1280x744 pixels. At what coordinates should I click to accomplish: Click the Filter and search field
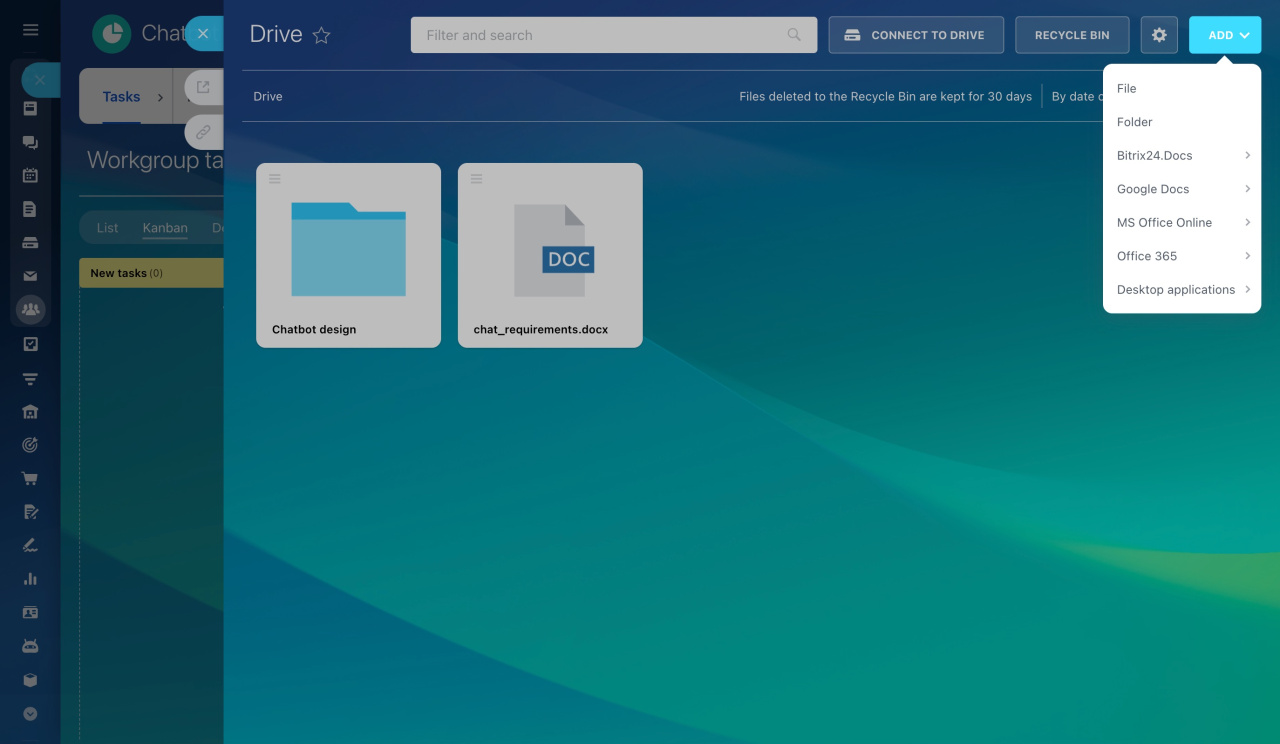[x=600, y=35]
